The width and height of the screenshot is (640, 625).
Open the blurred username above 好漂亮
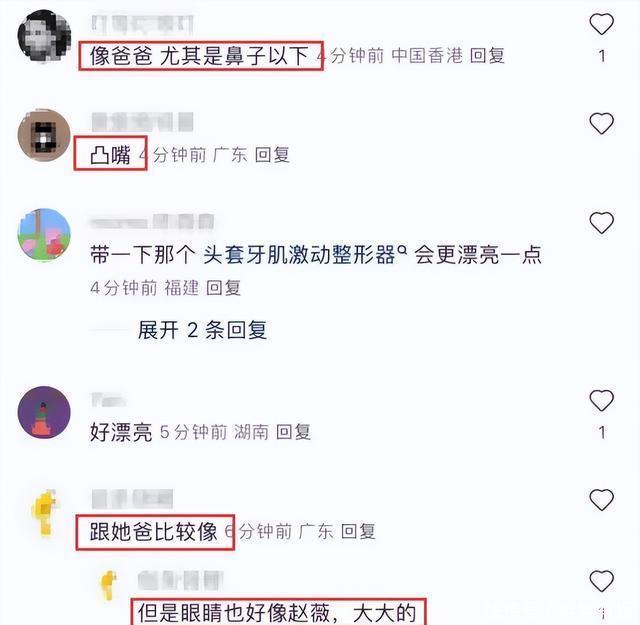pos(108,400)
